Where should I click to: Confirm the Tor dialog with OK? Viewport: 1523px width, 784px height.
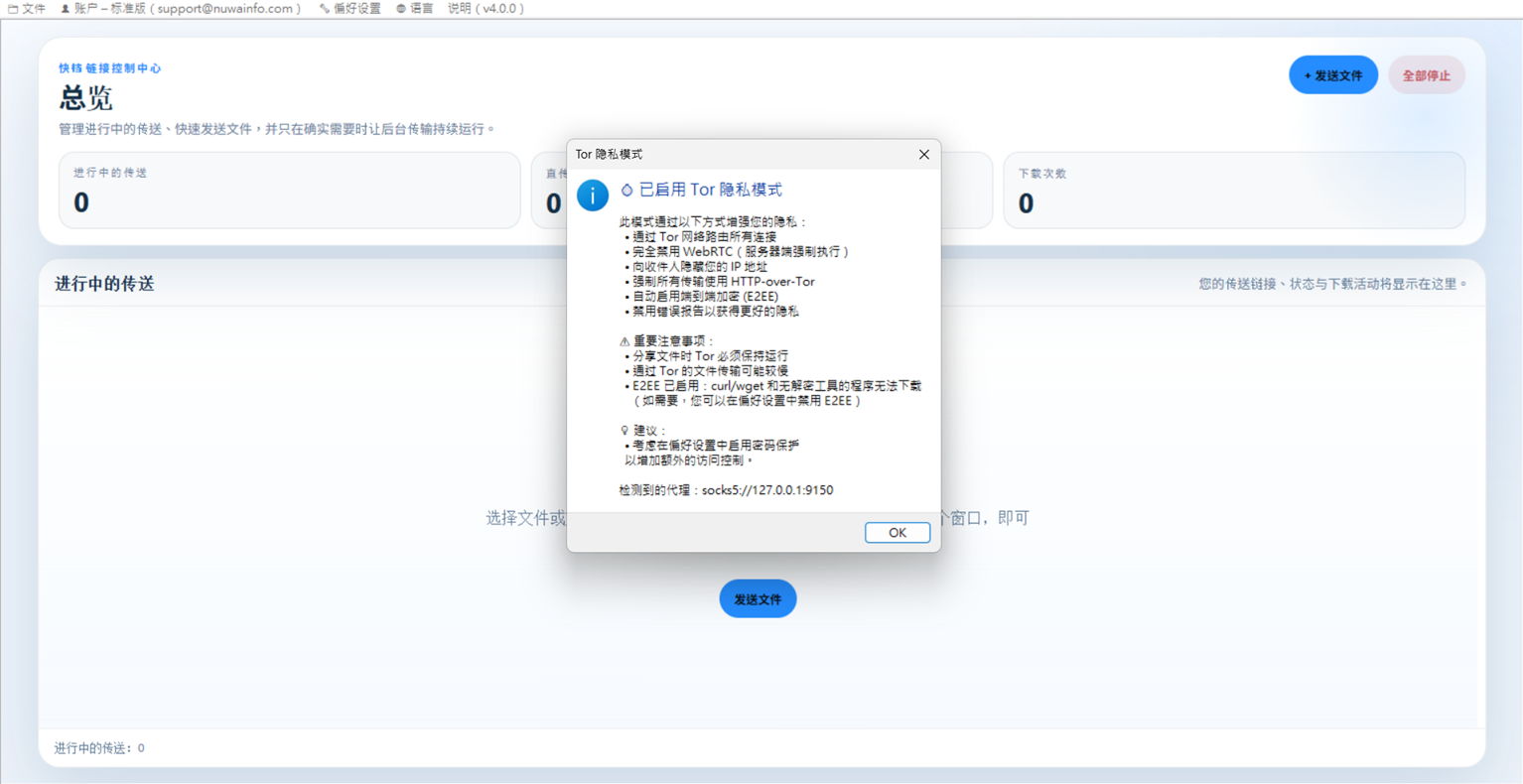(898, 533)
